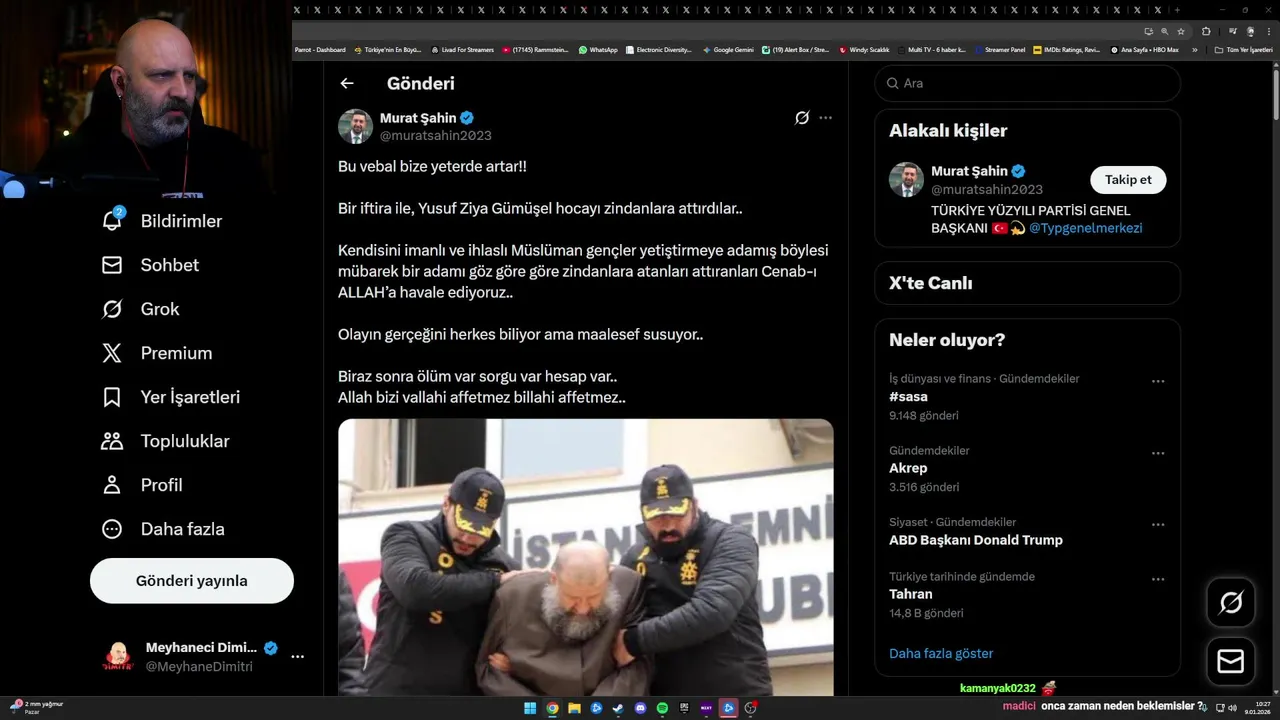Viewport: 1280px width, 720px height.
Task: Open File Explorer from the taskbar
Action: point(574,708)
